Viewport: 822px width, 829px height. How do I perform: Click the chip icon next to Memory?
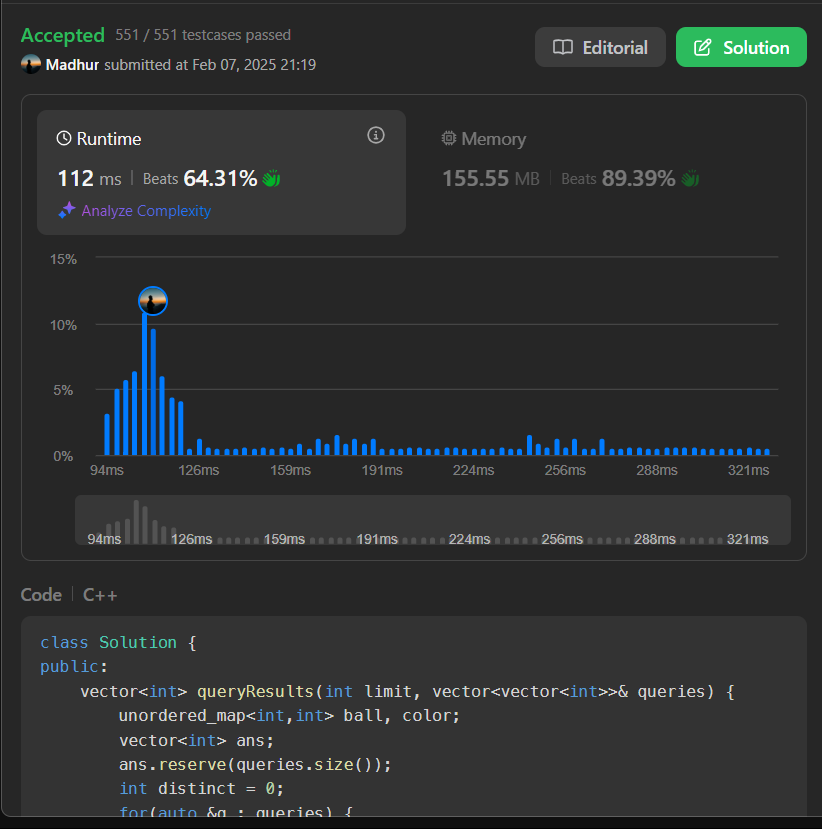click(449, 139)
